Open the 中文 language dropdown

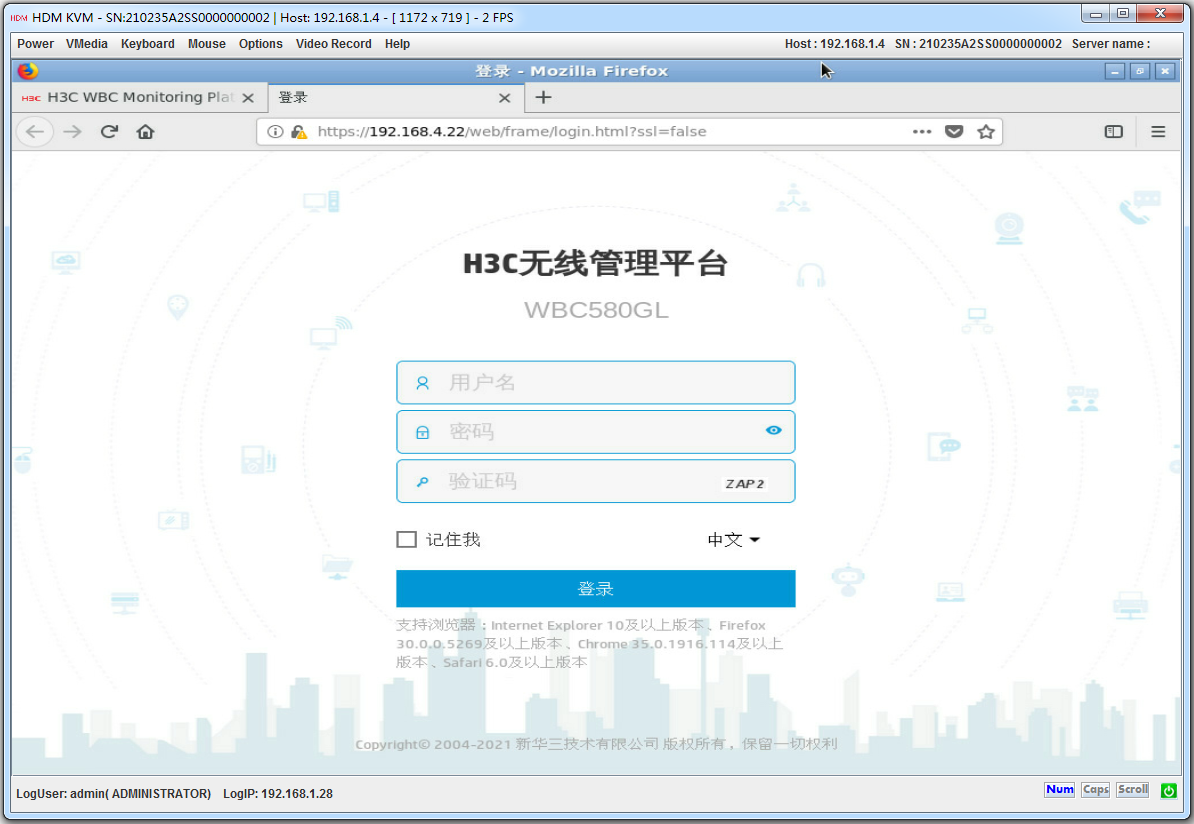733,539
